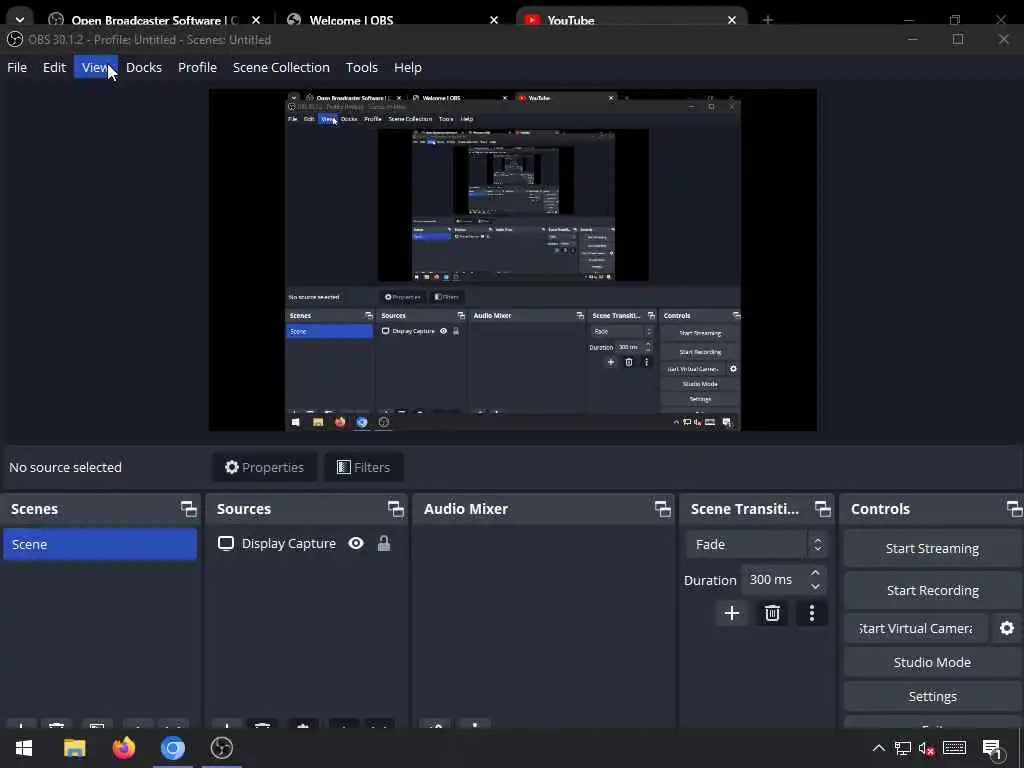Open Firefox from the taskbar

(x=123, y=748)
